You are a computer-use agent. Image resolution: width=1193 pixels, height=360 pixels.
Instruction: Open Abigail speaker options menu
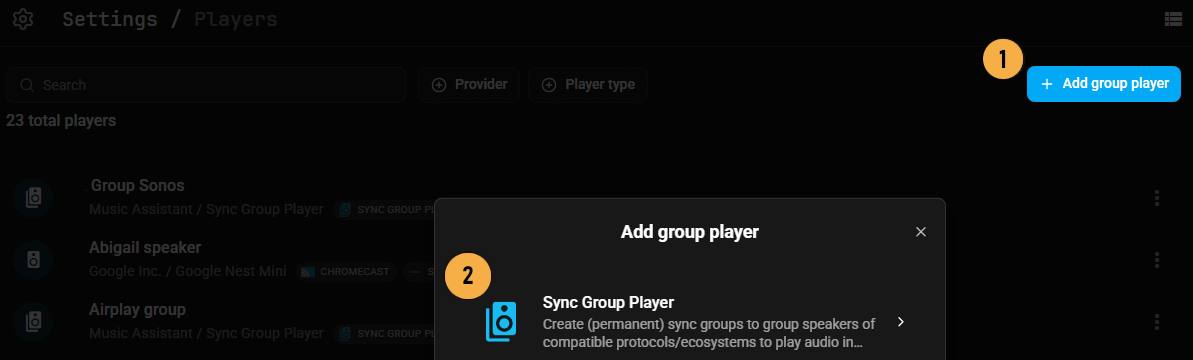(x=1156, y=260)
